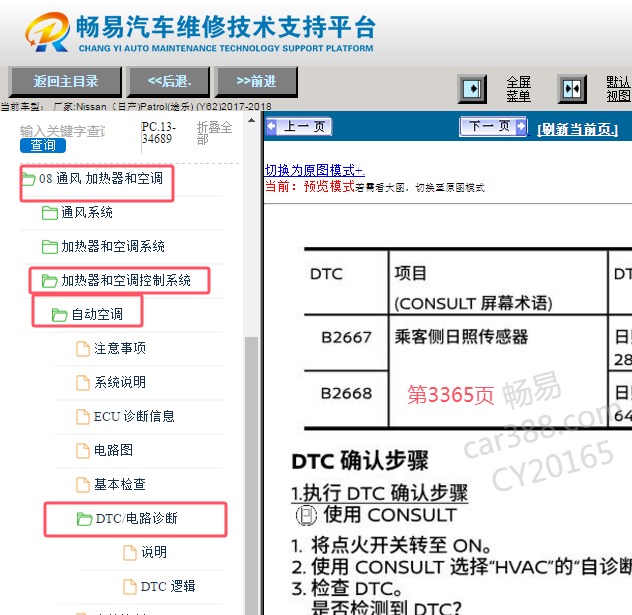Click the tree panel vertical scrollbar thumb
The height and width of the screenshot is (615, 632).
point(252,476)
